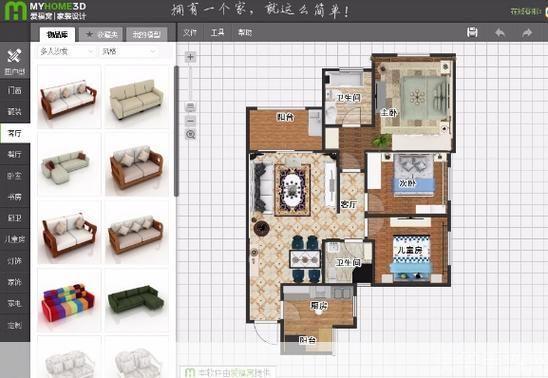Open the 帮助 help menu
Screen dimensions: 548x378
pyautogui.click(x=245, y=32)
